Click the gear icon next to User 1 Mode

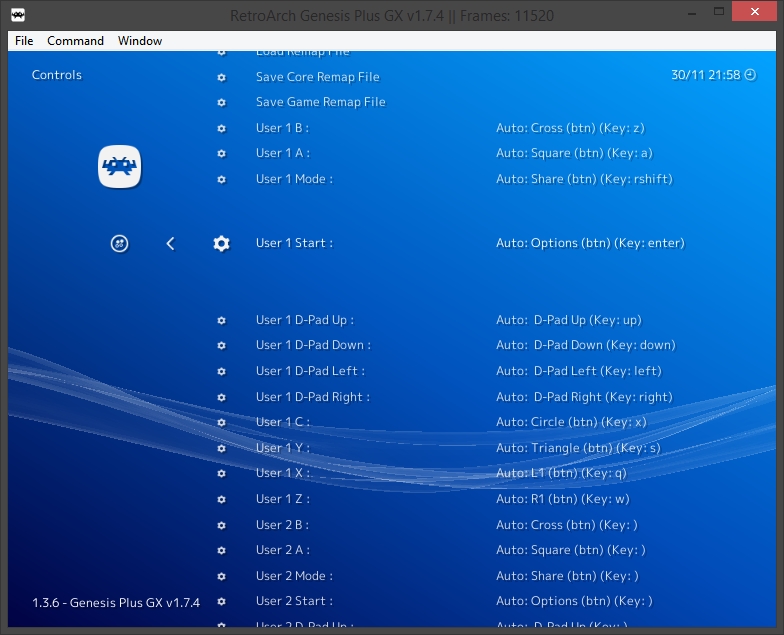point(222,180)
